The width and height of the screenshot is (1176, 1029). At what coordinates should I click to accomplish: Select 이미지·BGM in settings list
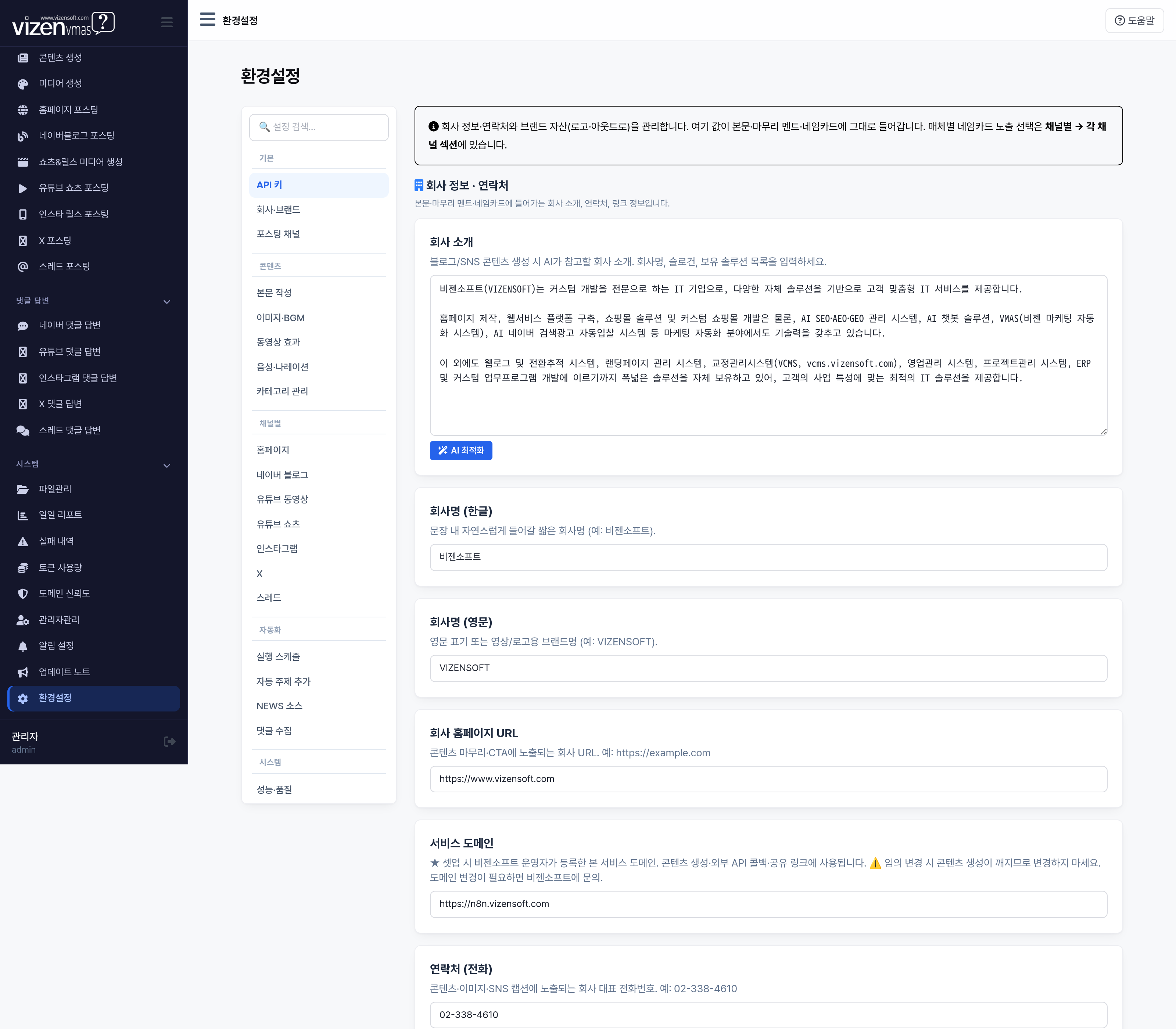coord(319,318)
